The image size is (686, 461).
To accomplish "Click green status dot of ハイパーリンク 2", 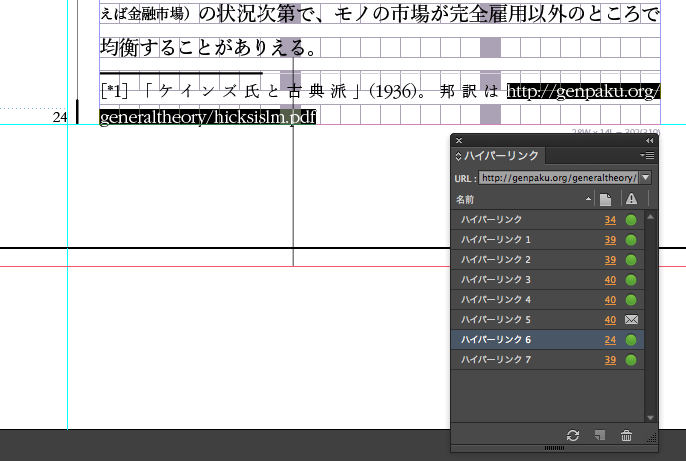I will point(631,260).
